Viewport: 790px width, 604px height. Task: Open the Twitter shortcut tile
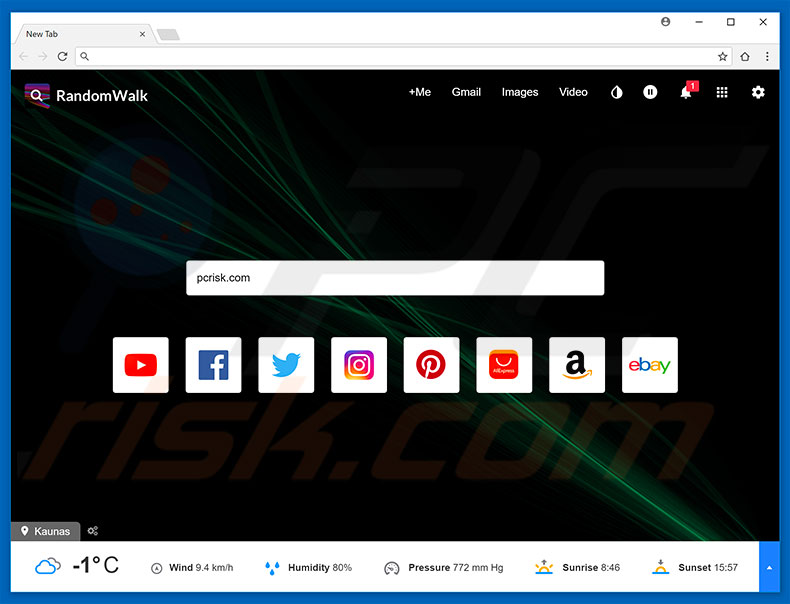tap(286, 365)
